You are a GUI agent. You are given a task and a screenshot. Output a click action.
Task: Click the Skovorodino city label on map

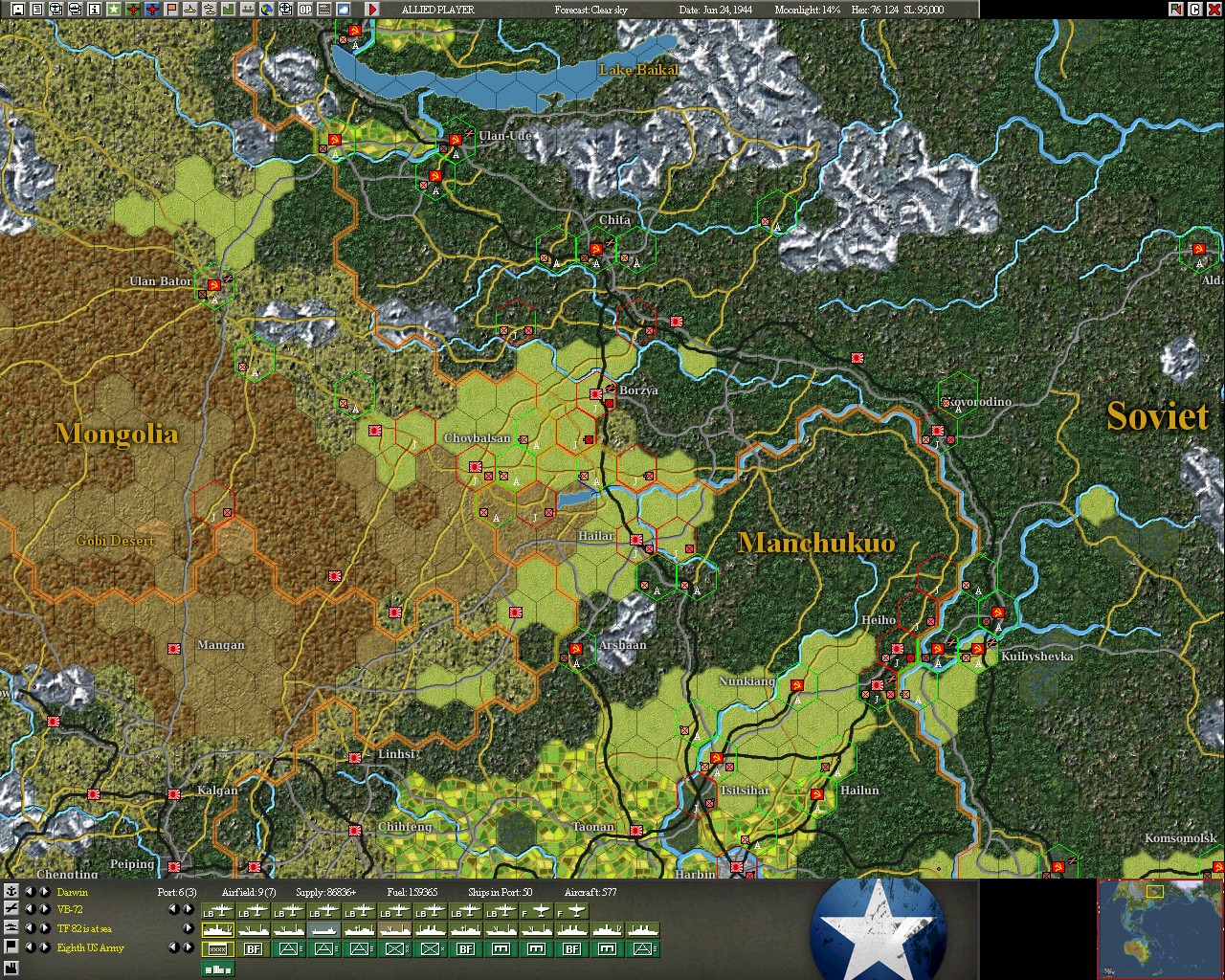pyautogui.click(x=976, y=402)
